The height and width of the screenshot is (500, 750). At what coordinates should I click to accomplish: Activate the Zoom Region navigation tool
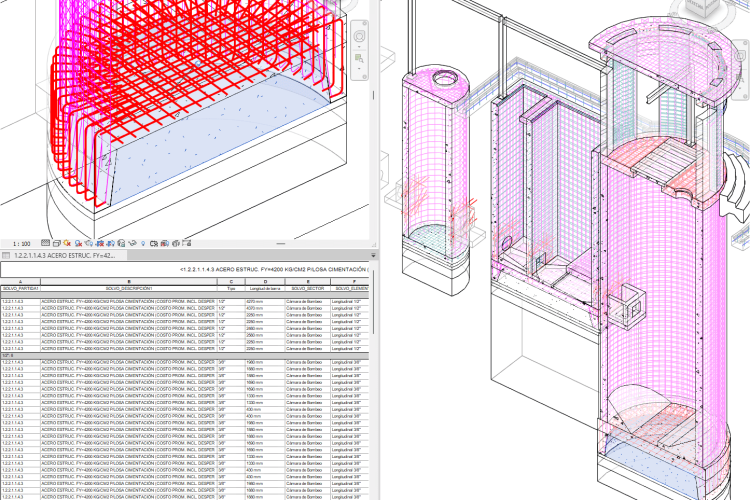coord(359,58)
